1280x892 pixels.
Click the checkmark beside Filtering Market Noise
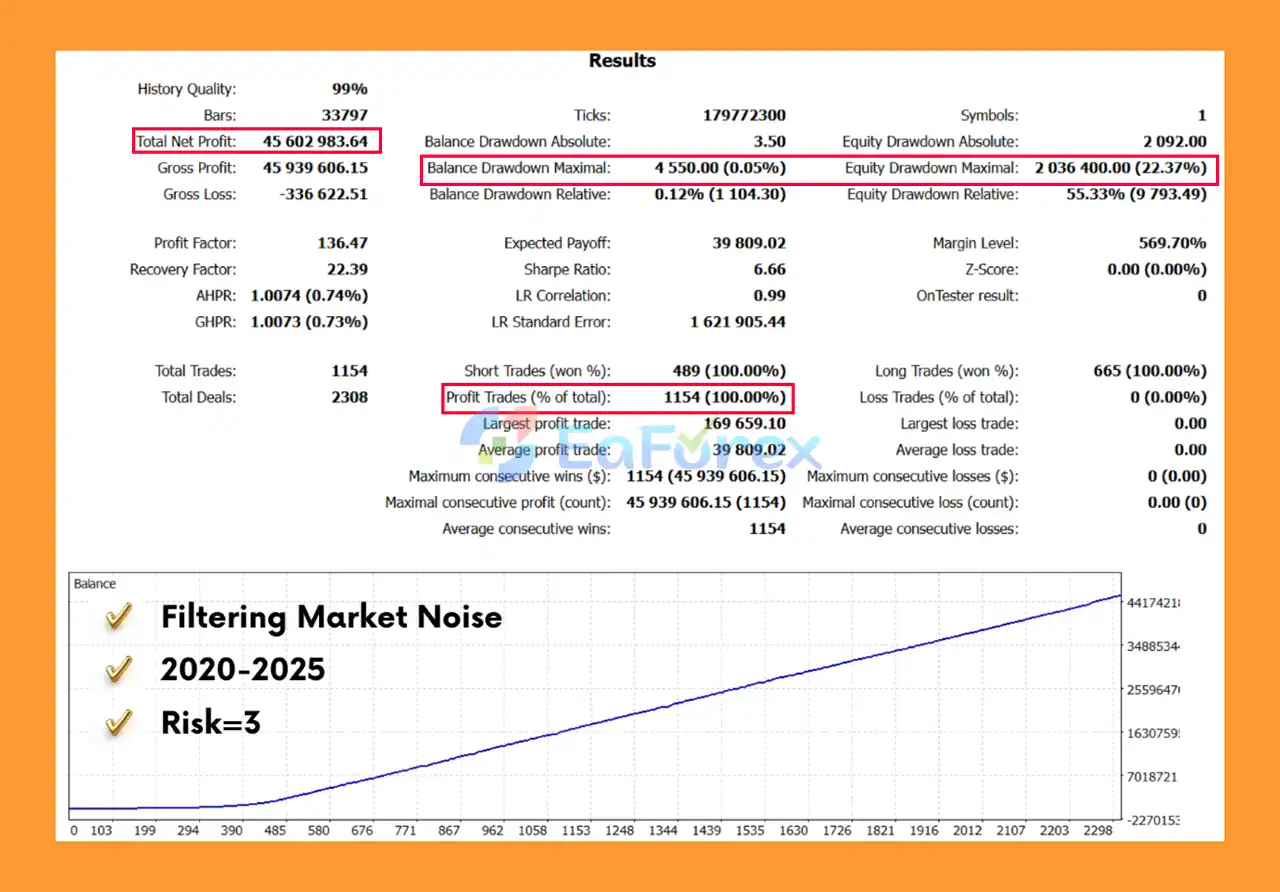pyautogui.click(x=119, y=619)
